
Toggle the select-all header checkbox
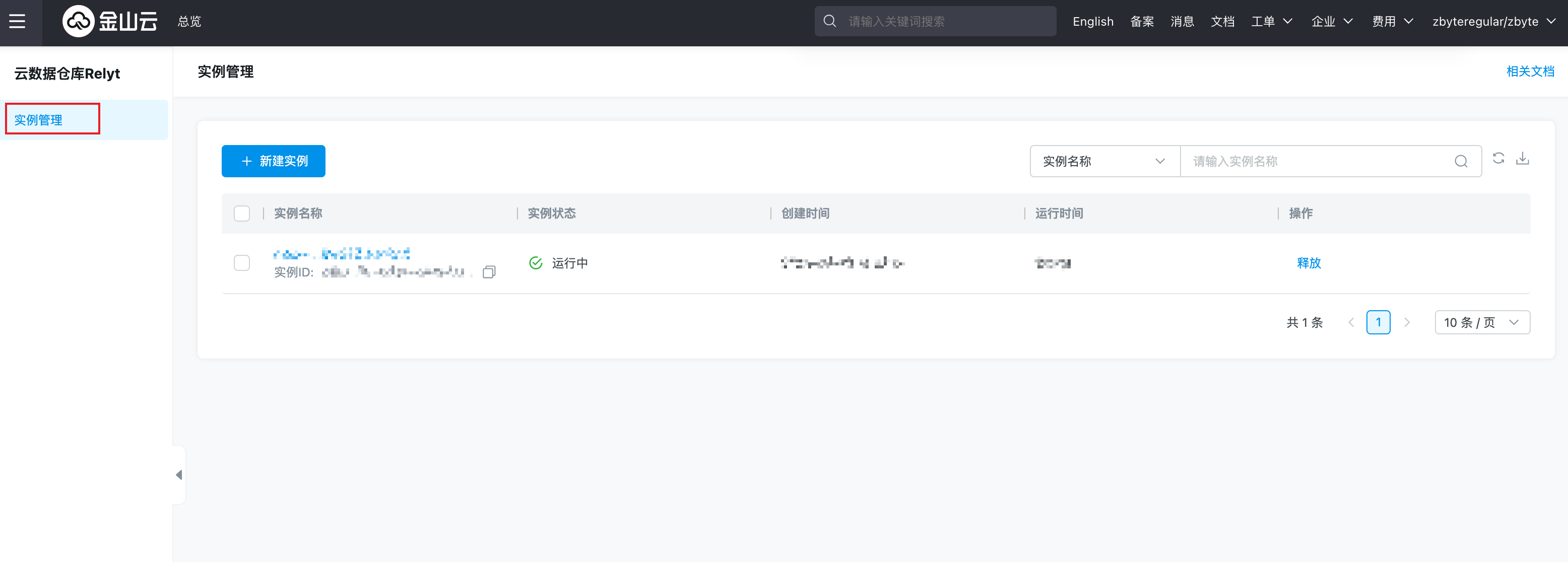click(x=242, y=214)
